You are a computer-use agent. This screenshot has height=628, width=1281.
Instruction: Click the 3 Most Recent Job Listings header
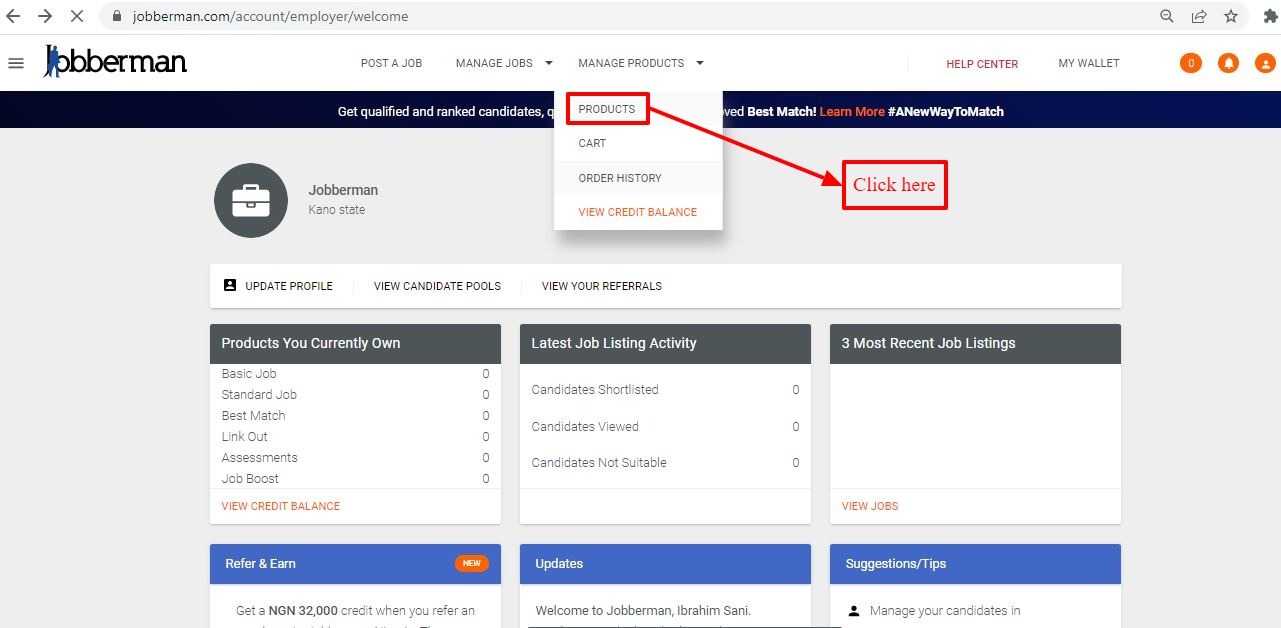point(975,344)
